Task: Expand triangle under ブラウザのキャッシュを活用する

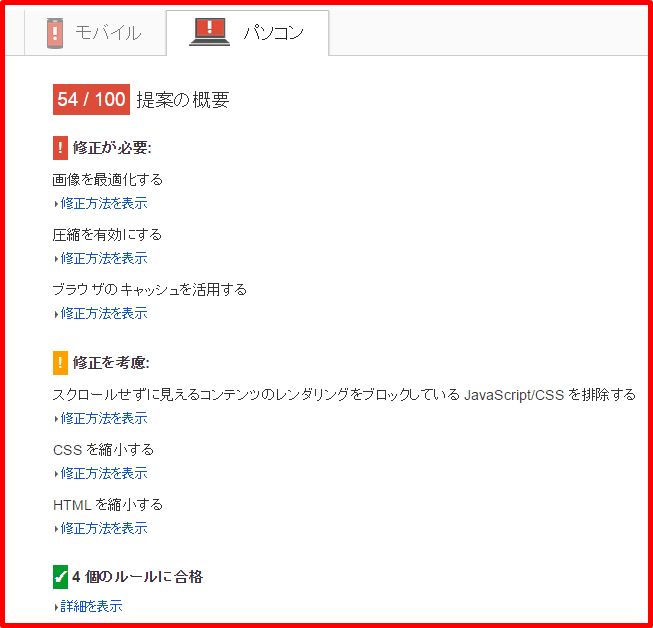Action: pyautogui.click(x=56, y=314)
